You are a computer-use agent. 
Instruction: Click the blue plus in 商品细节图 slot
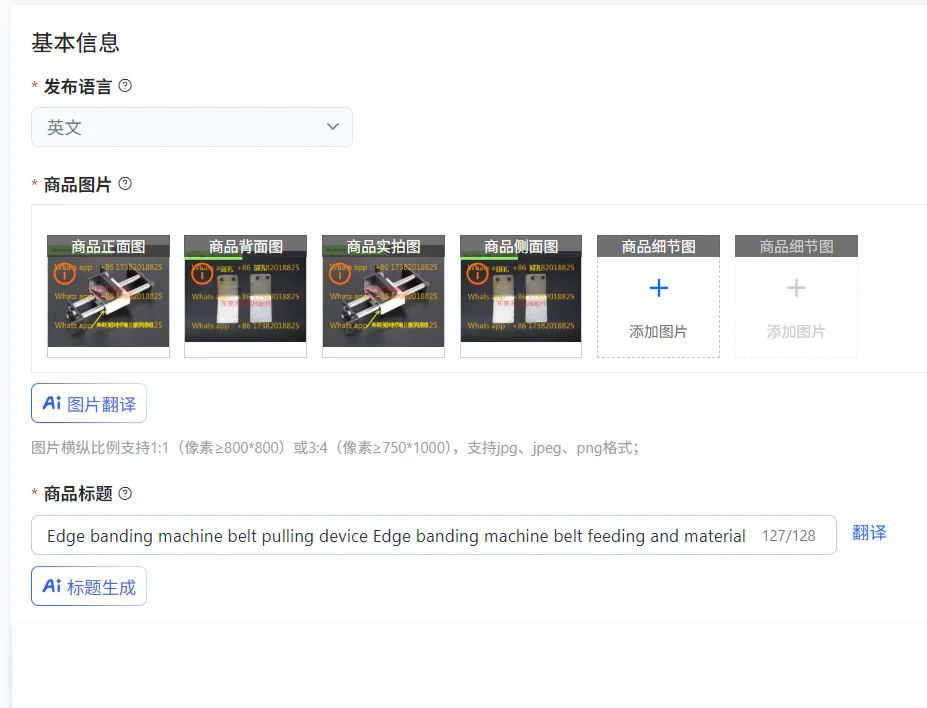coord(659,288)
